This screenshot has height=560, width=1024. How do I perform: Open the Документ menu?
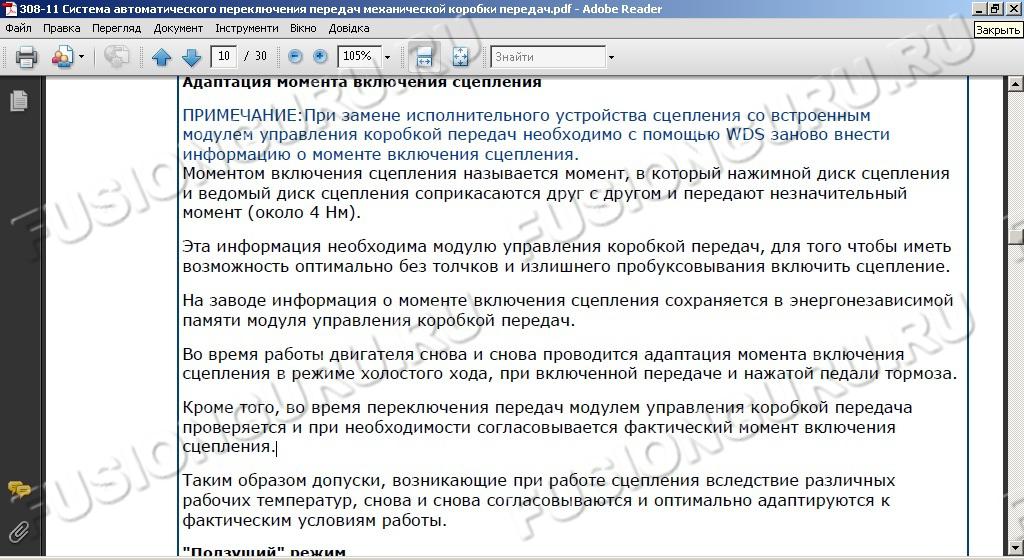click(178, 28)
